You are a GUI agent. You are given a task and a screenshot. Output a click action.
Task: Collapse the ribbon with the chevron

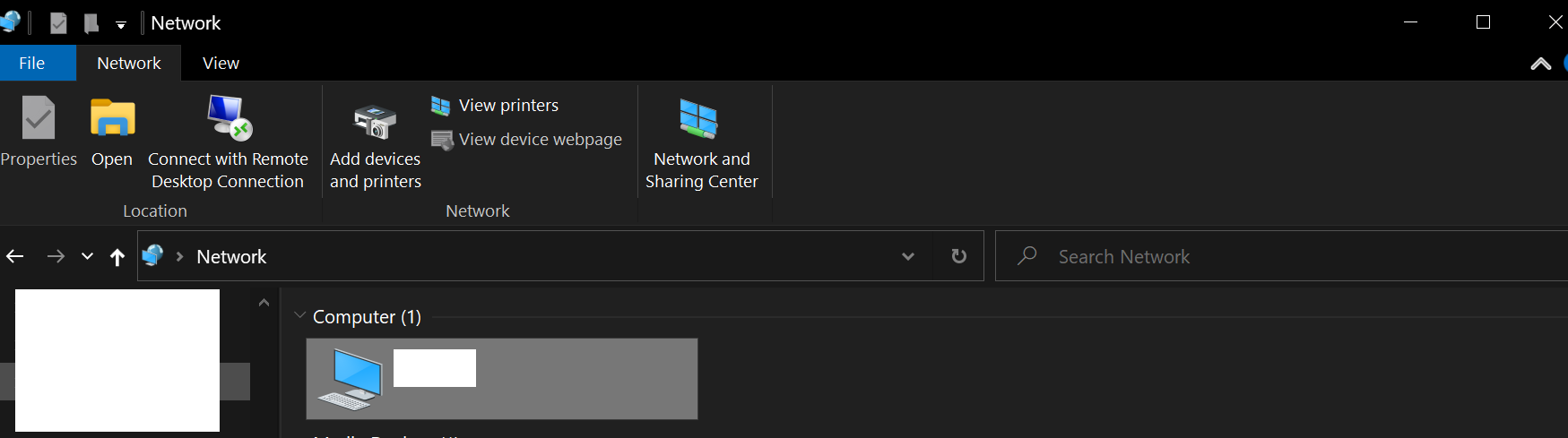(1540, 64)
